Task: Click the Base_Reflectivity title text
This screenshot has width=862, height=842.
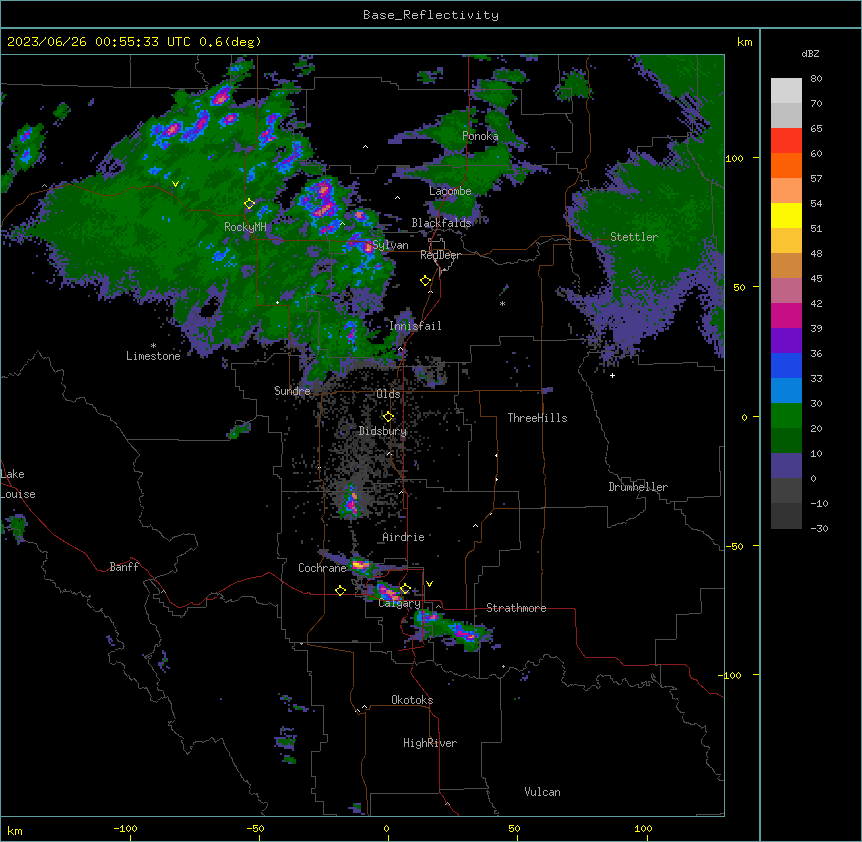Action: click(430, 15)
